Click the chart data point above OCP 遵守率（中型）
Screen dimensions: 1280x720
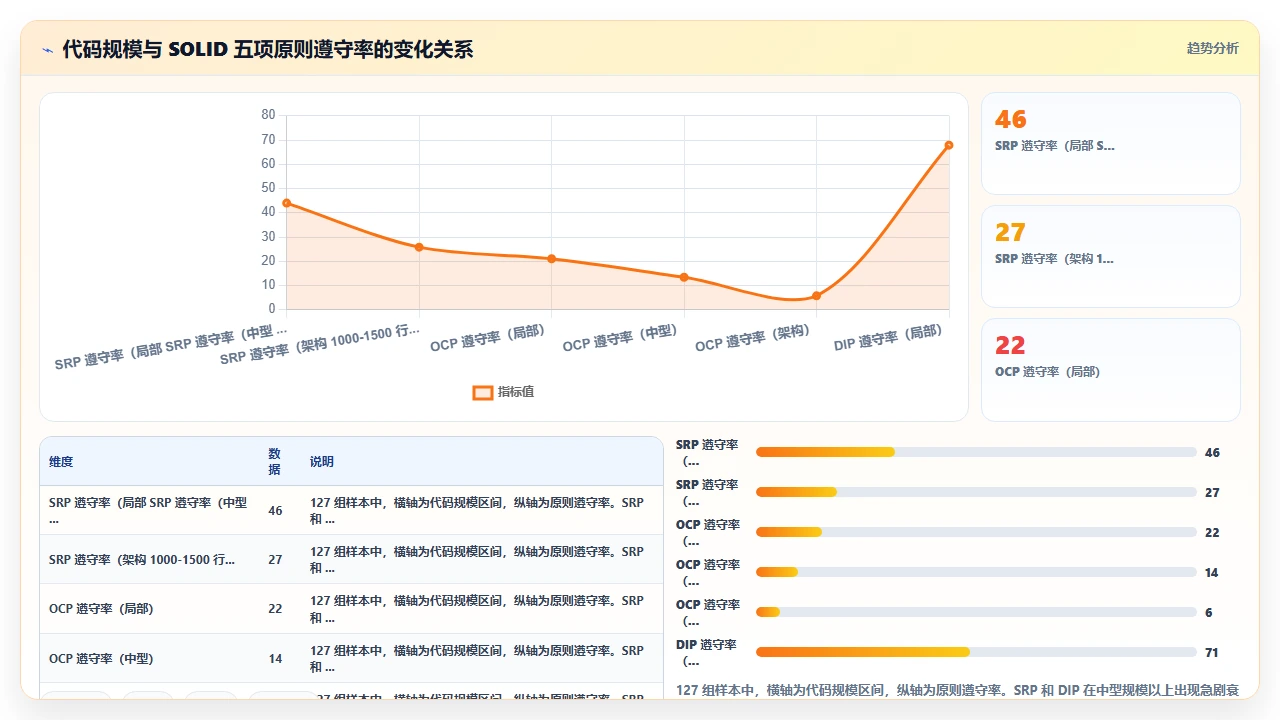pos(684,277)
